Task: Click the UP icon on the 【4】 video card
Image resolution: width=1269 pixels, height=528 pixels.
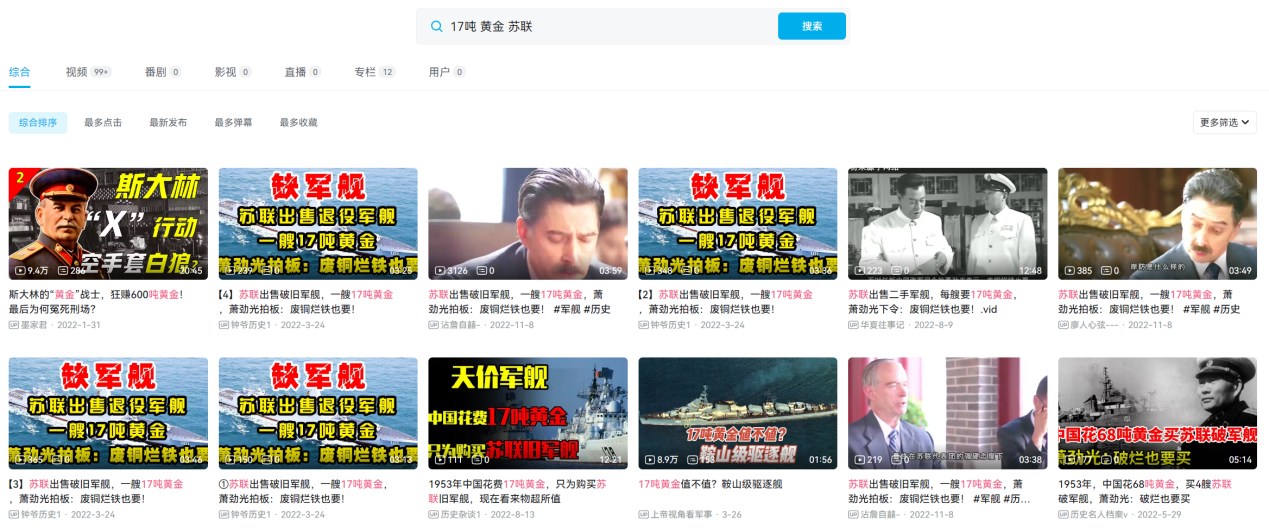Action: tap(224, 325)
